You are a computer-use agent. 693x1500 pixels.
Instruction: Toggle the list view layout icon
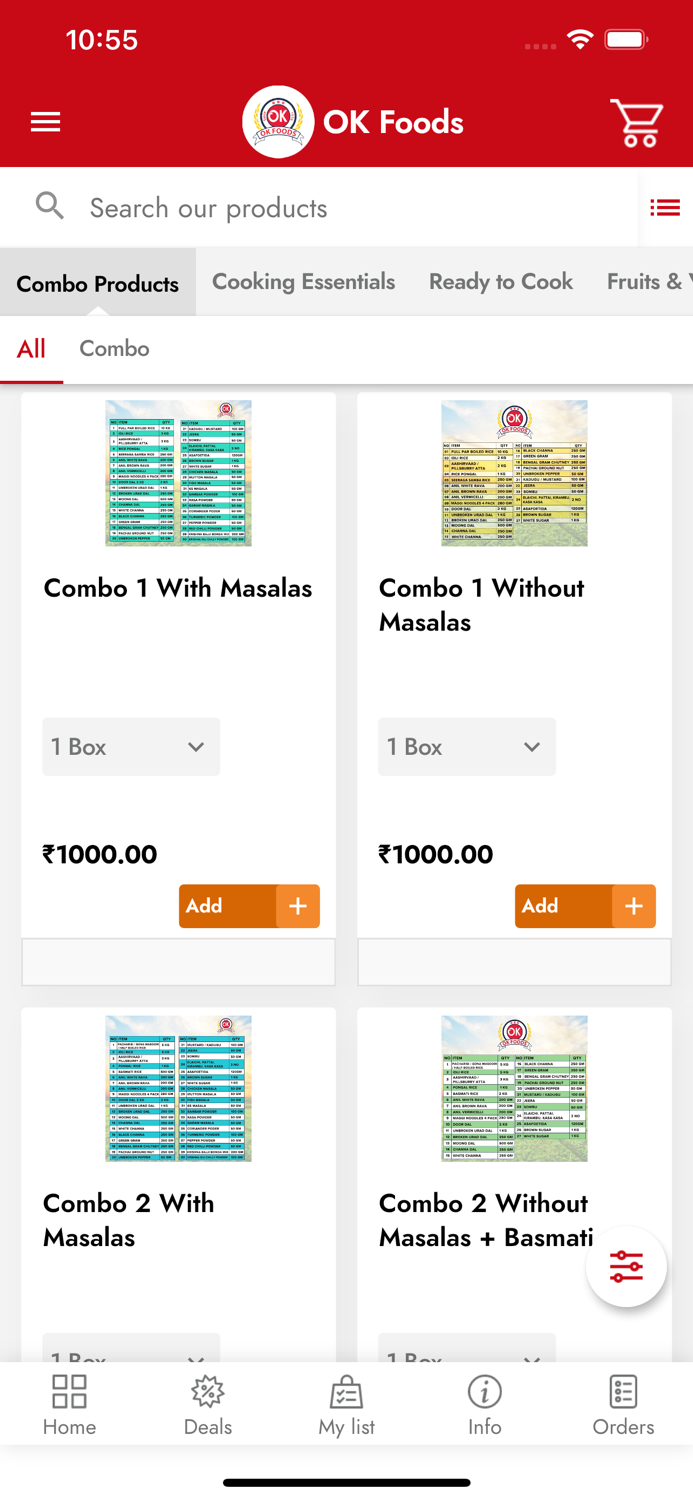[x=665, y=208]
